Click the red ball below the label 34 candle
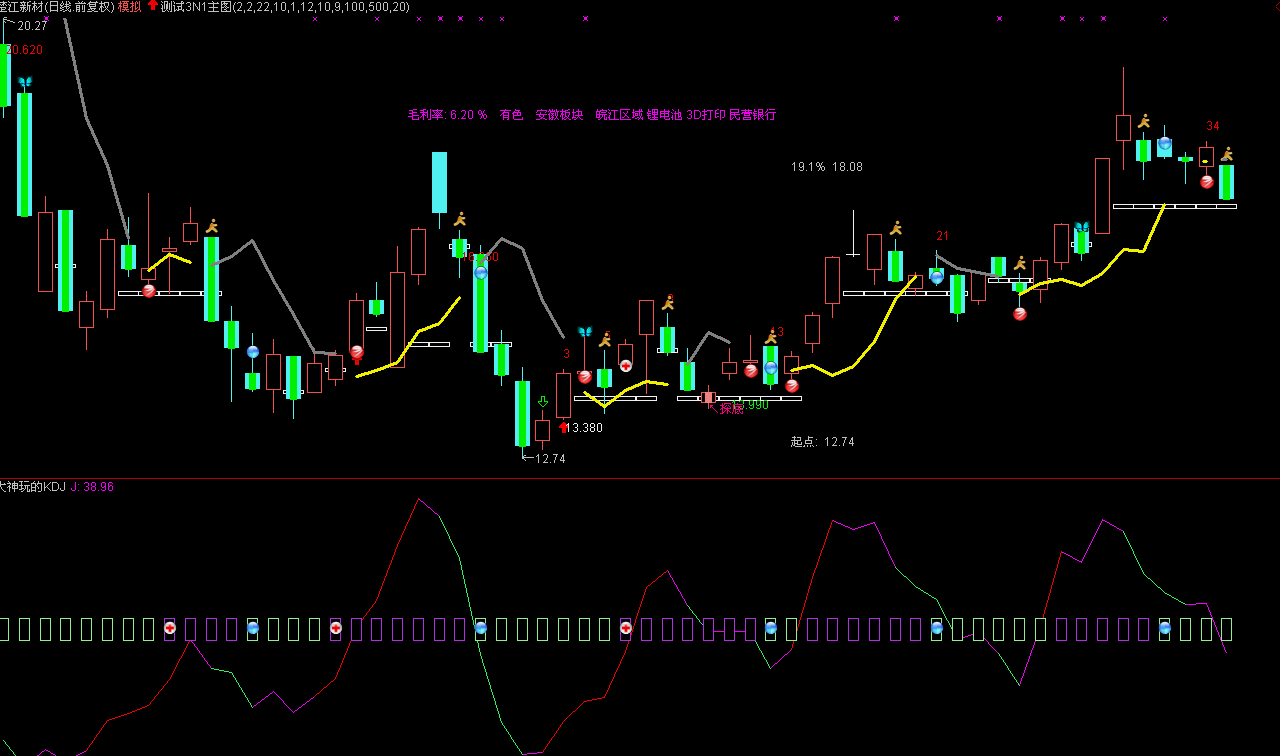This screenshot has width=1280, height=756. [1207, 182]
